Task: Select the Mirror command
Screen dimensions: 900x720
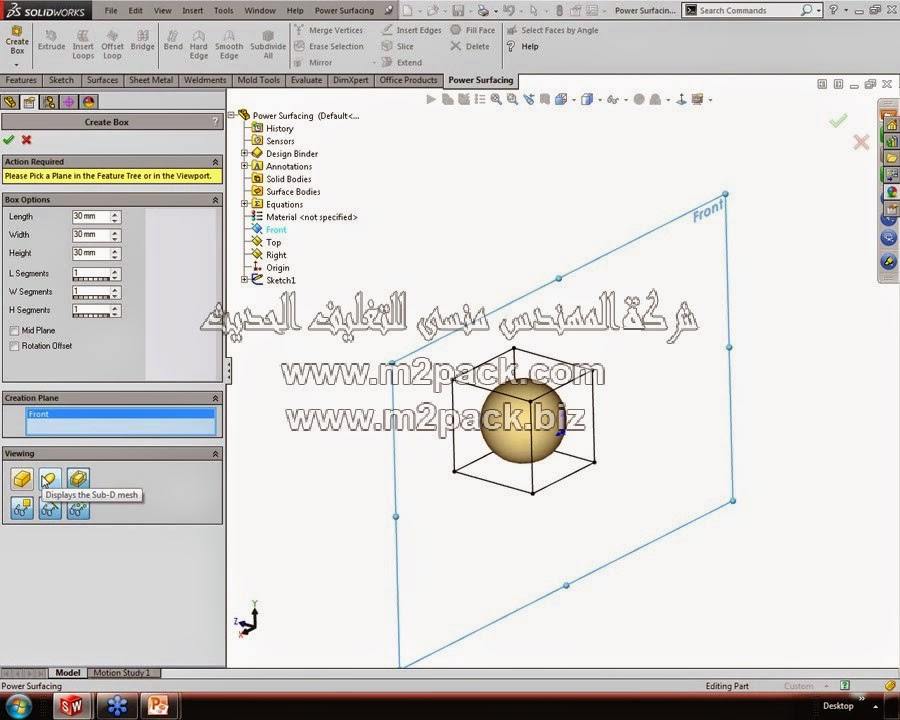Action: click(313, 63)
